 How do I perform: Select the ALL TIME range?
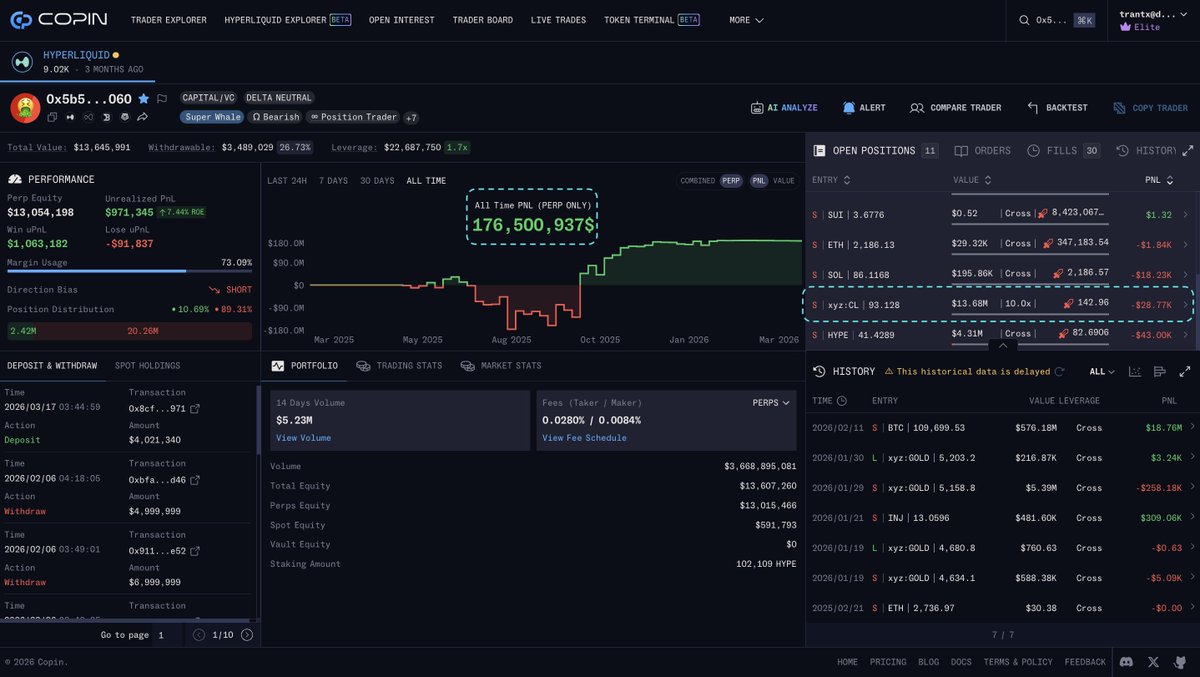(426, 181)
